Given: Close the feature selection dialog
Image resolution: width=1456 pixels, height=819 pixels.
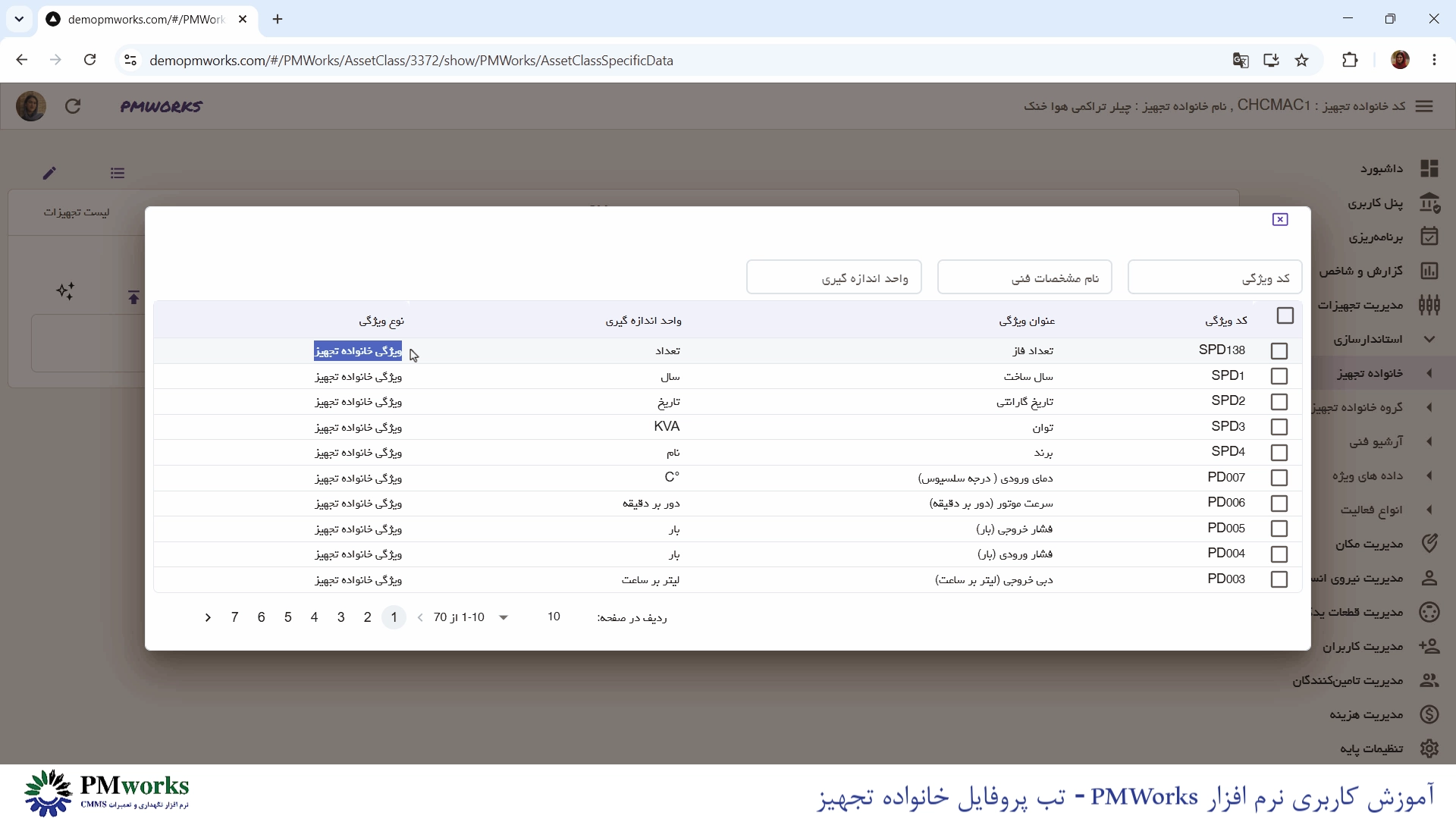Looking at the screenshot, I should click(x=1280, y=219).
